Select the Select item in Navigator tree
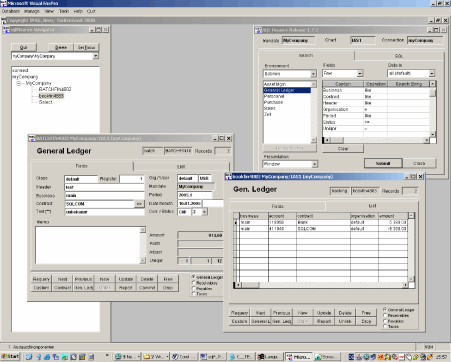Screen dimensions: 451x362 [45, 102]
